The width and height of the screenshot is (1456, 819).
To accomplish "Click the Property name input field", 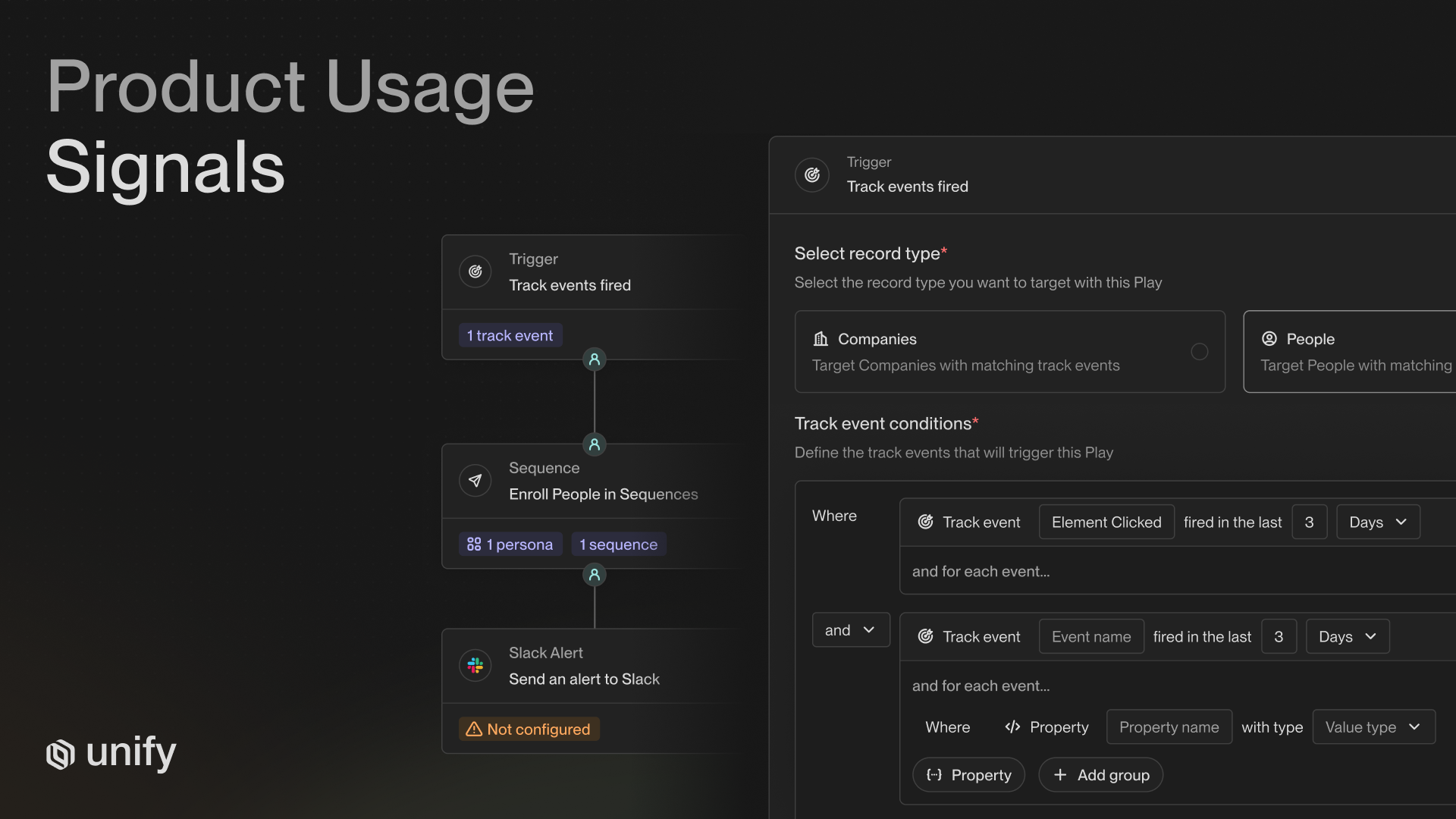I will (x=1169, y=727).
